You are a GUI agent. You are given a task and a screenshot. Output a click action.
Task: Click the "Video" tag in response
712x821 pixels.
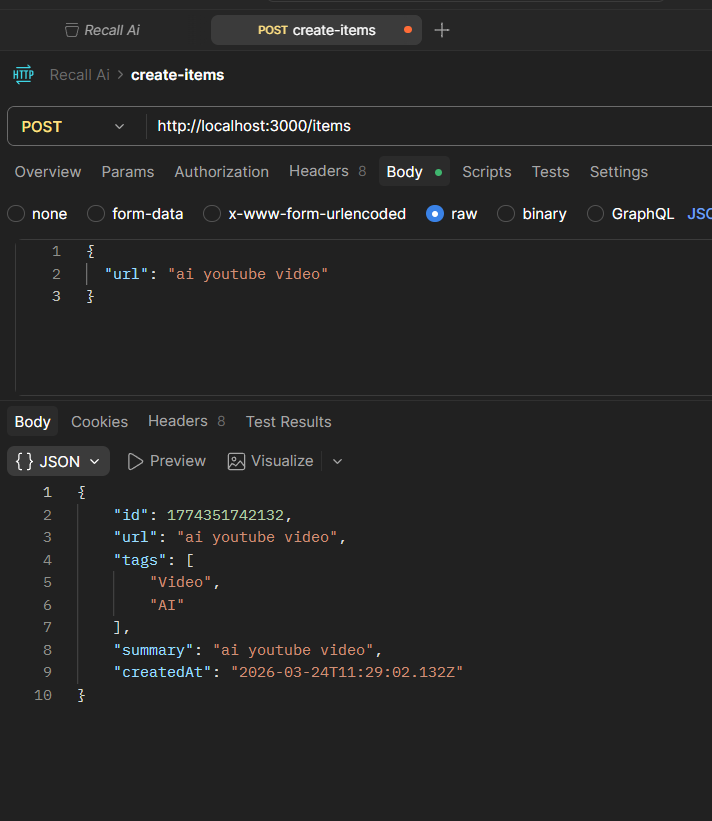[180, 582]
